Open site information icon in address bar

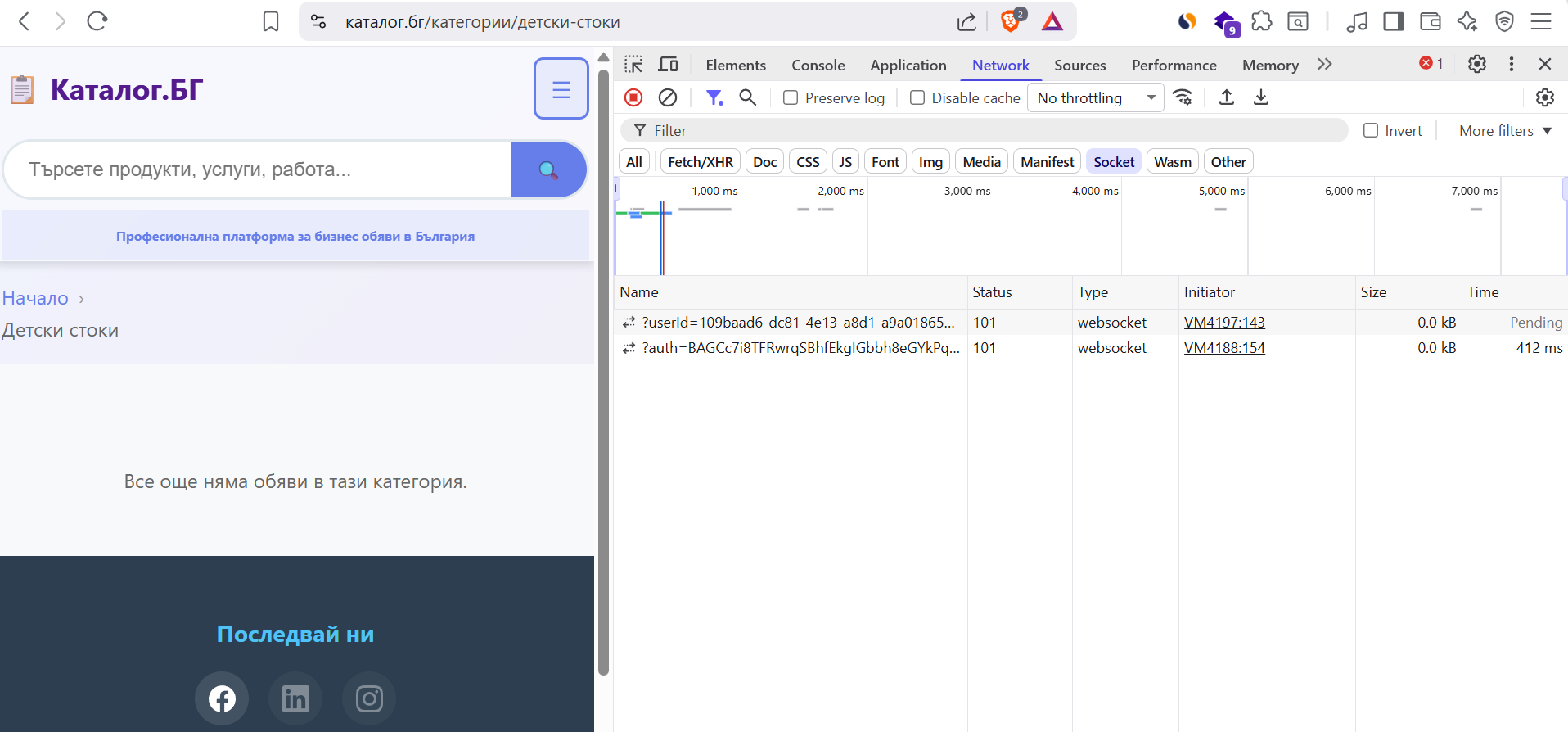click(318, 21)
